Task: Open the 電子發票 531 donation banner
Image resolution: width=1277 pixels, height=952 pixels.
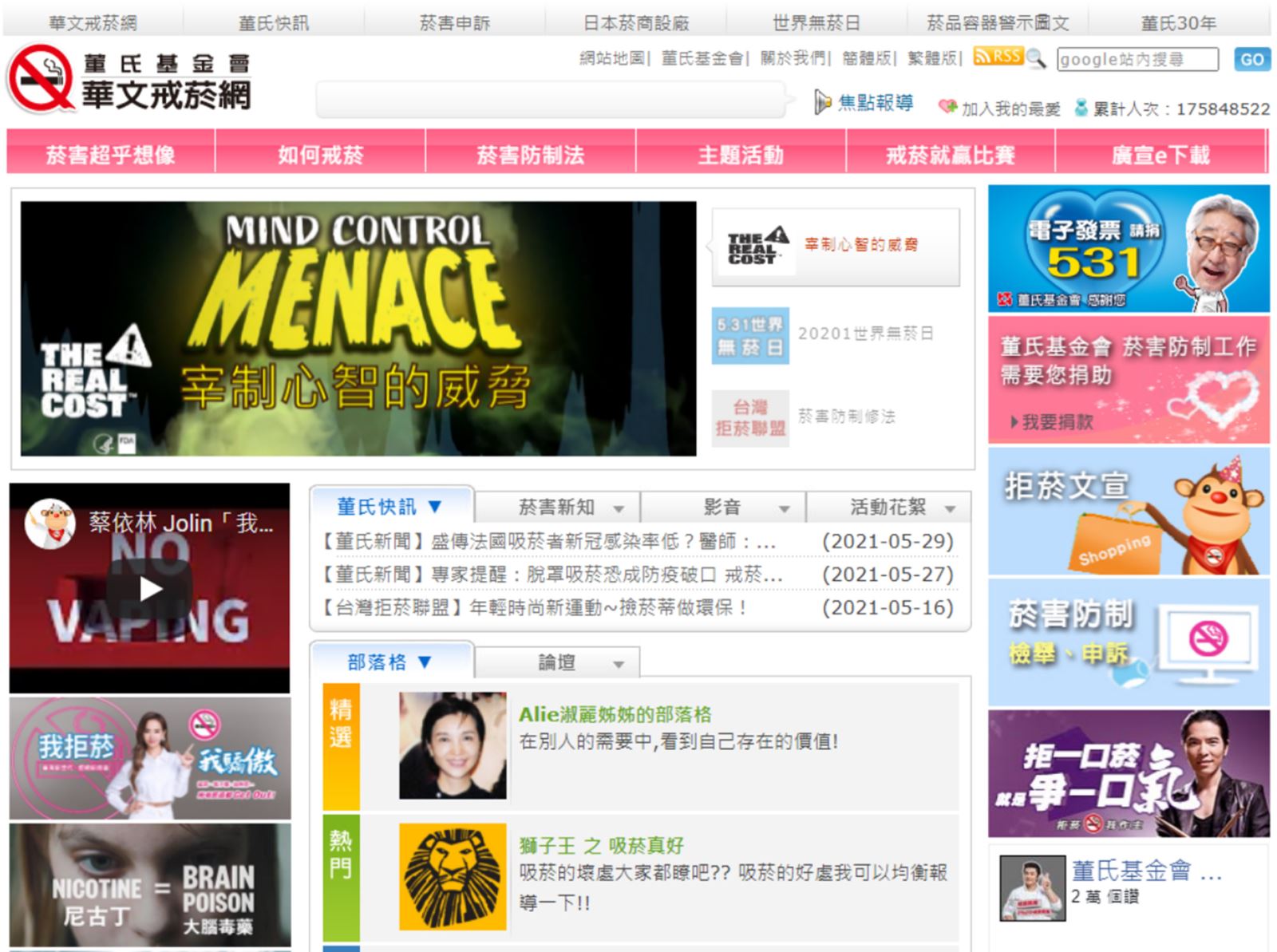Action: (1129, 248)
